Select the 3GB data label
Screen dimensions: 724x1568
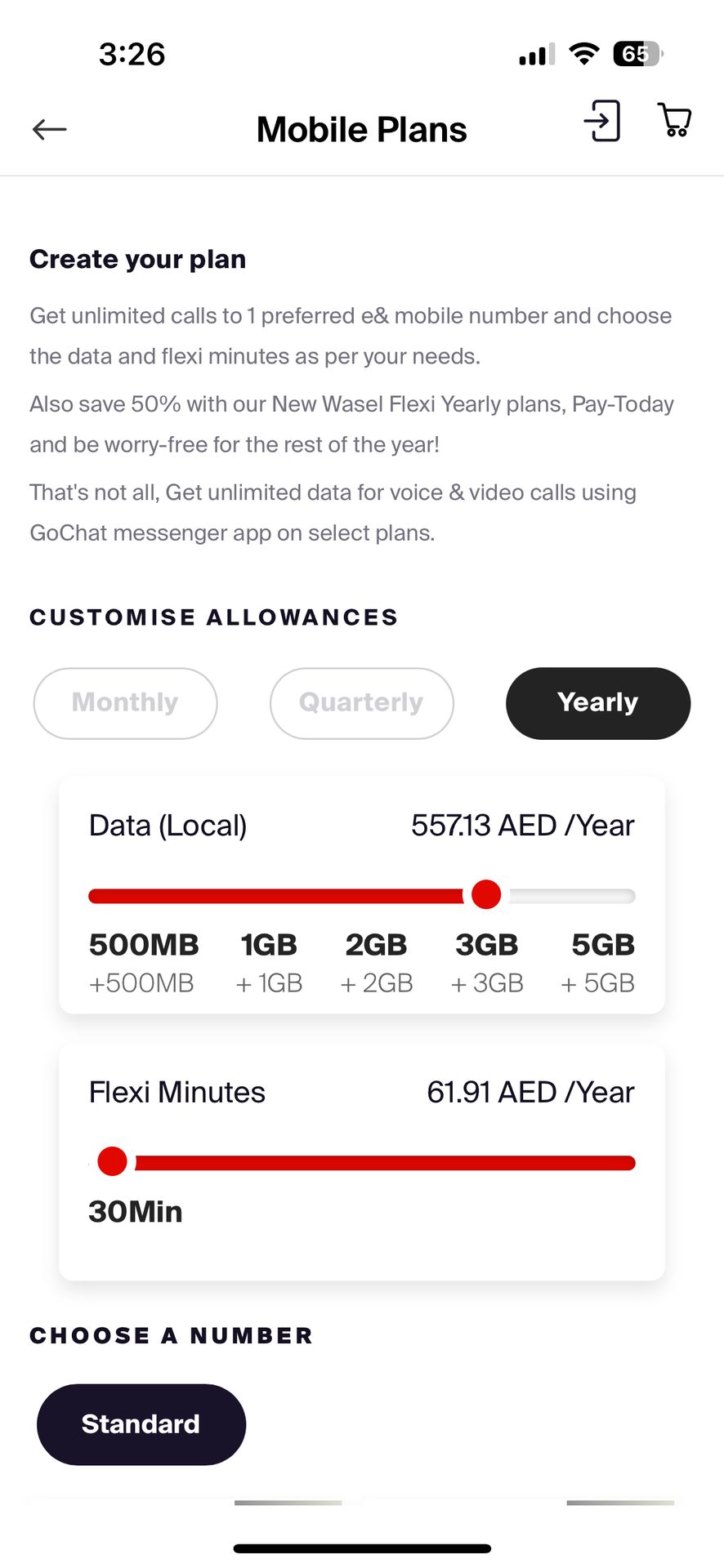(486, 945)
